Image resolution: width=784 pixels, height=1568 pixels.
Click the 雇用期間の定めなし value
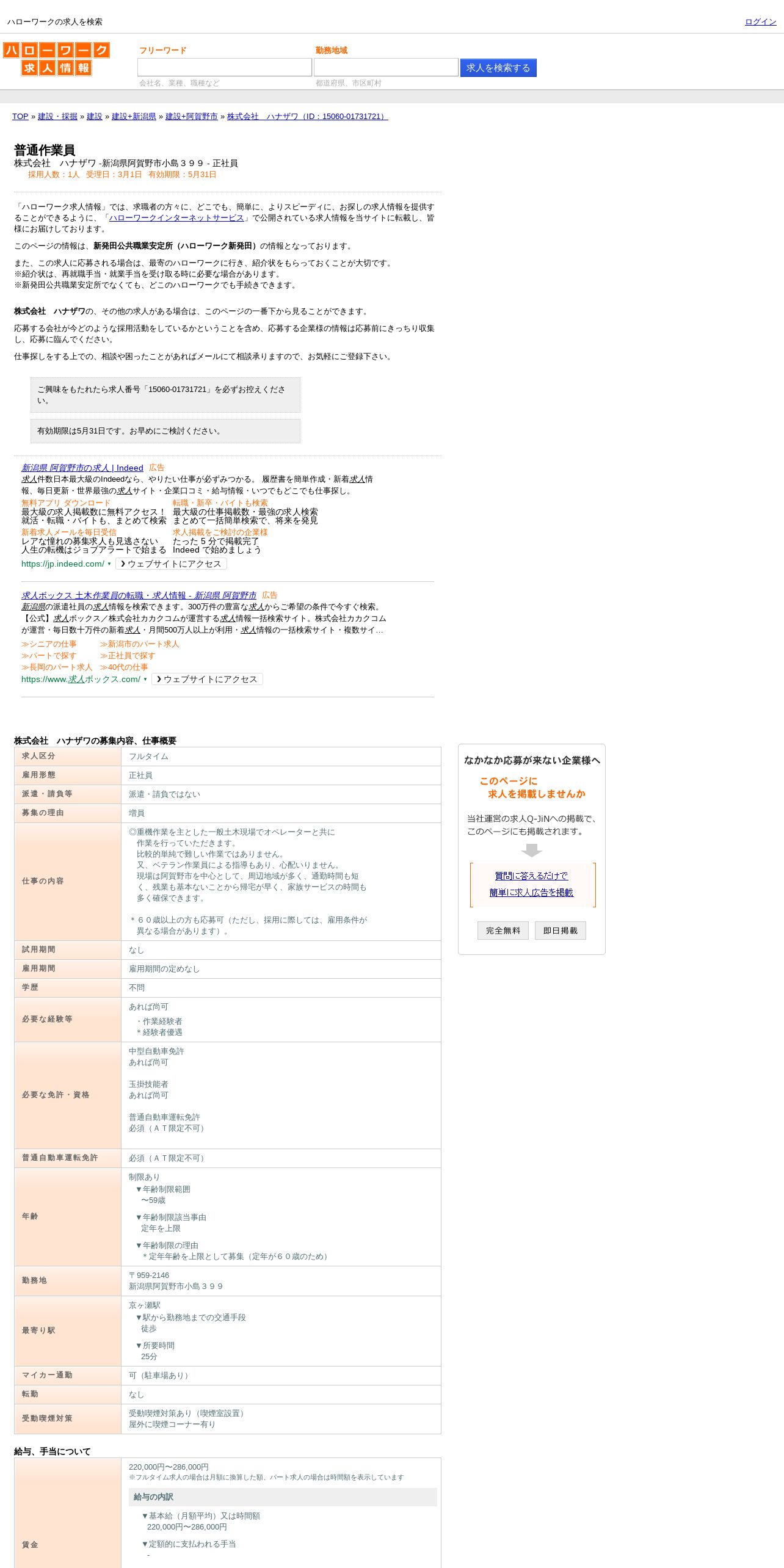pyautogui.click(x=164, y=969)
